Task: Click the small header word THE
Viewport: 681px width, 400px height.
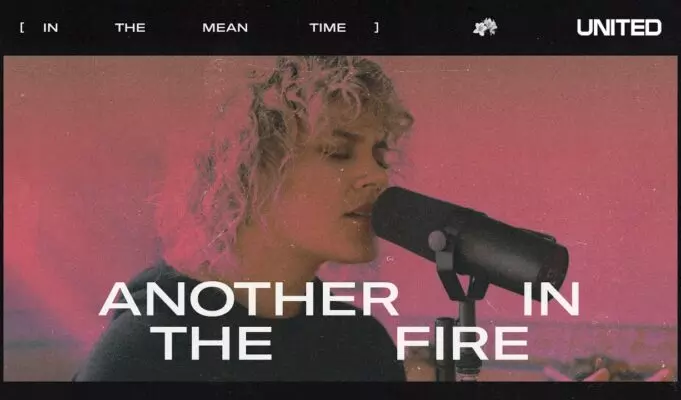Action: coord(130,28)
